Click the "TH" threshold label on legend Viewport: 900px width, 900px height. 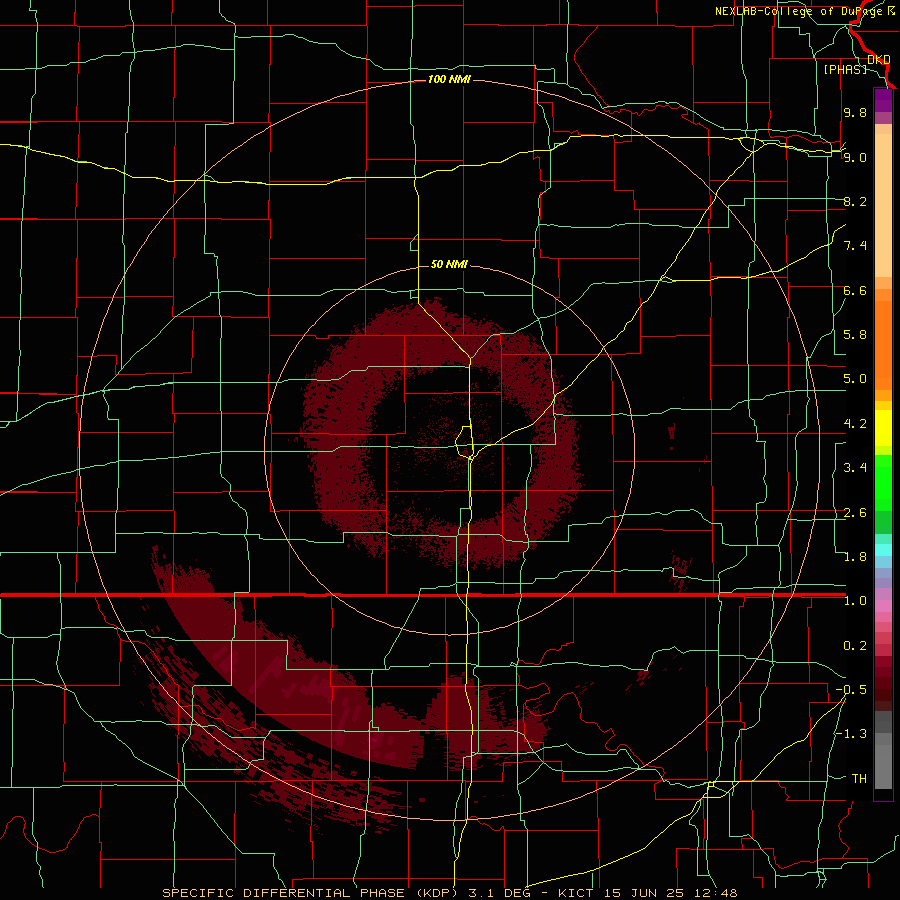859,779
